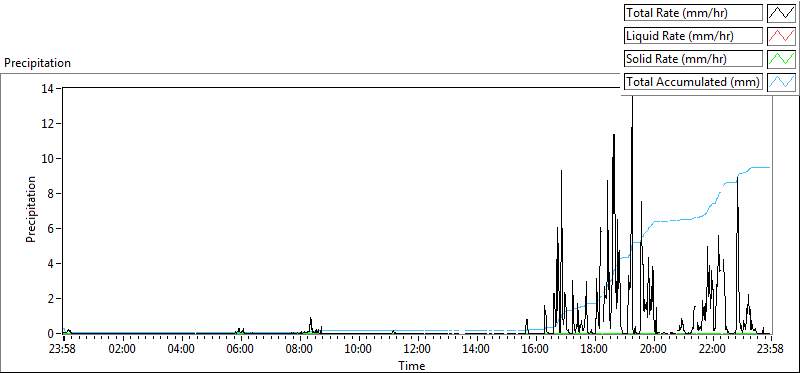Open the black Total Rate plot style swatch
Screen dimensions: 800x373
click(782, 13)
